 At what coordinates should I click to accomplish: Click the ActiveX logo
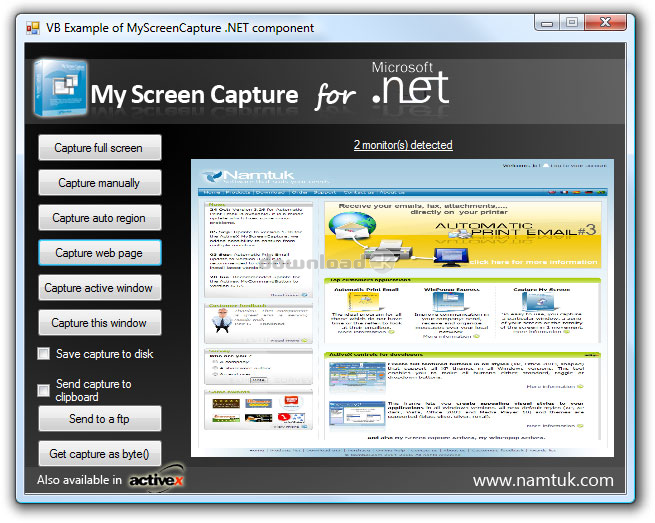pos(156,479)
